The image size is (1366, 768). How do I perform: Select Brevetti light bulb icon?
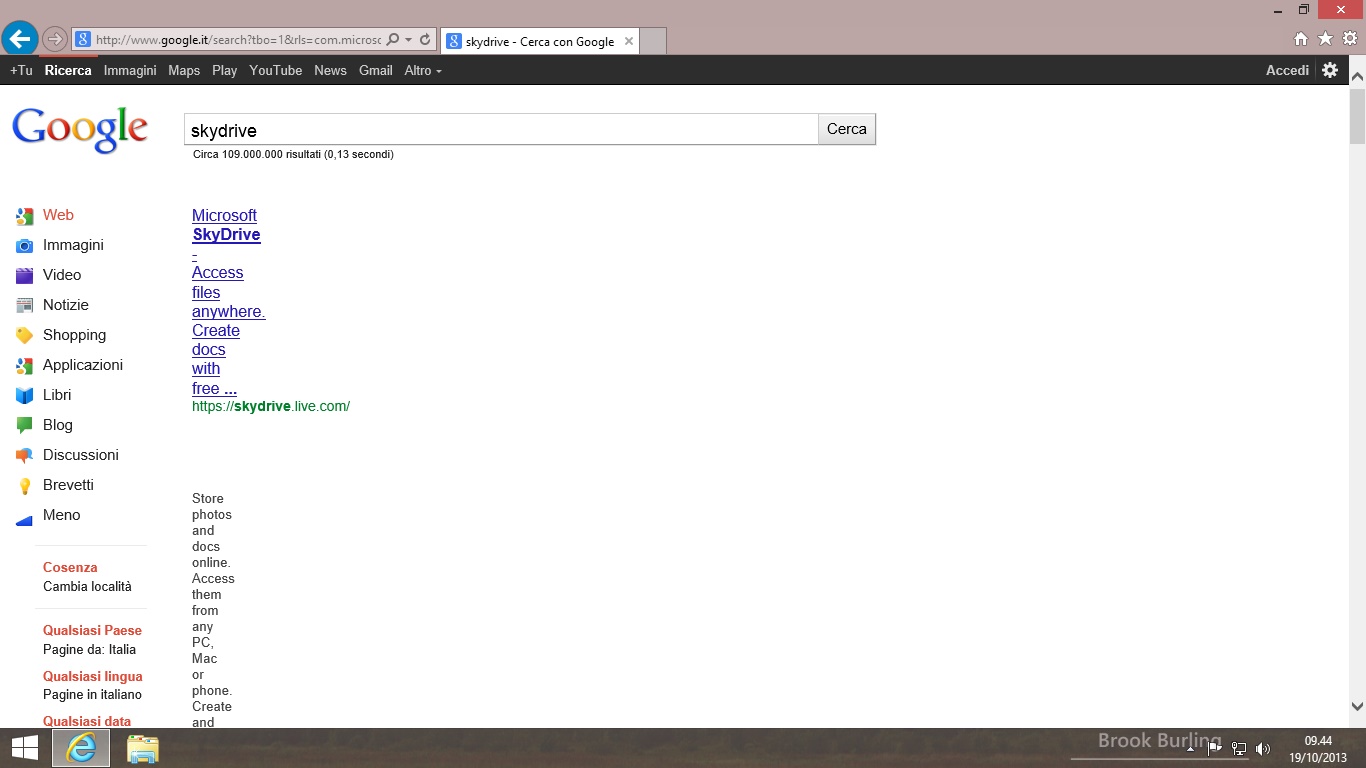click(25, 486)
